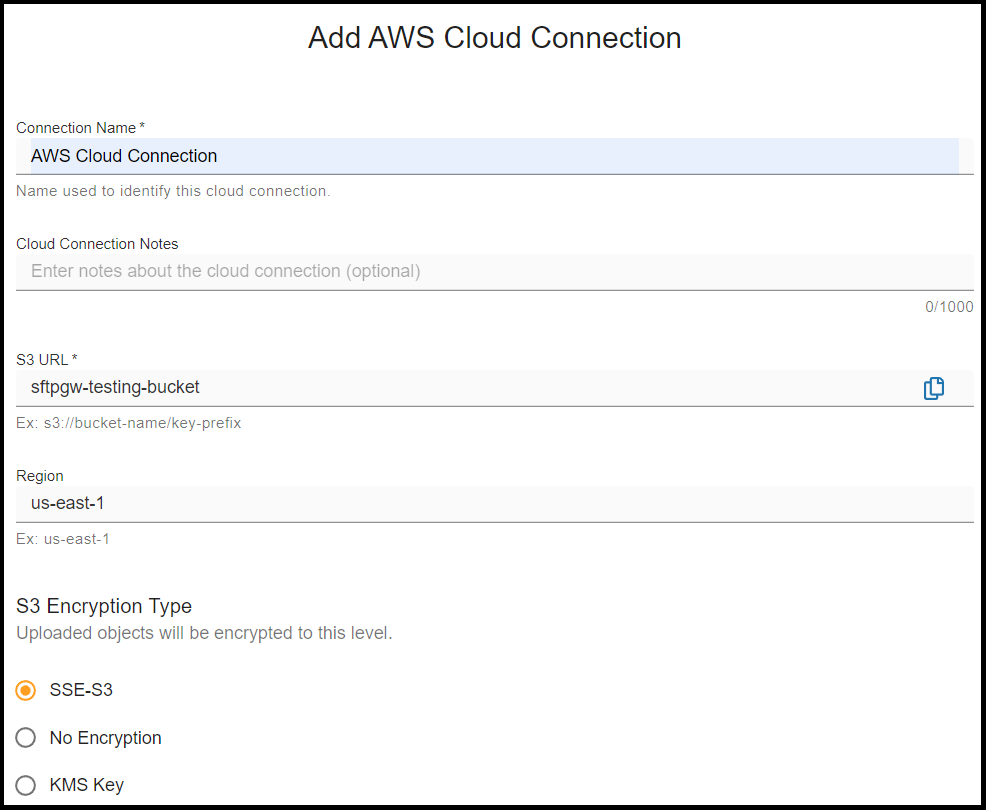
Task: Click the "S3 Encryption Type" section title
Action: (x=104, y=606)
